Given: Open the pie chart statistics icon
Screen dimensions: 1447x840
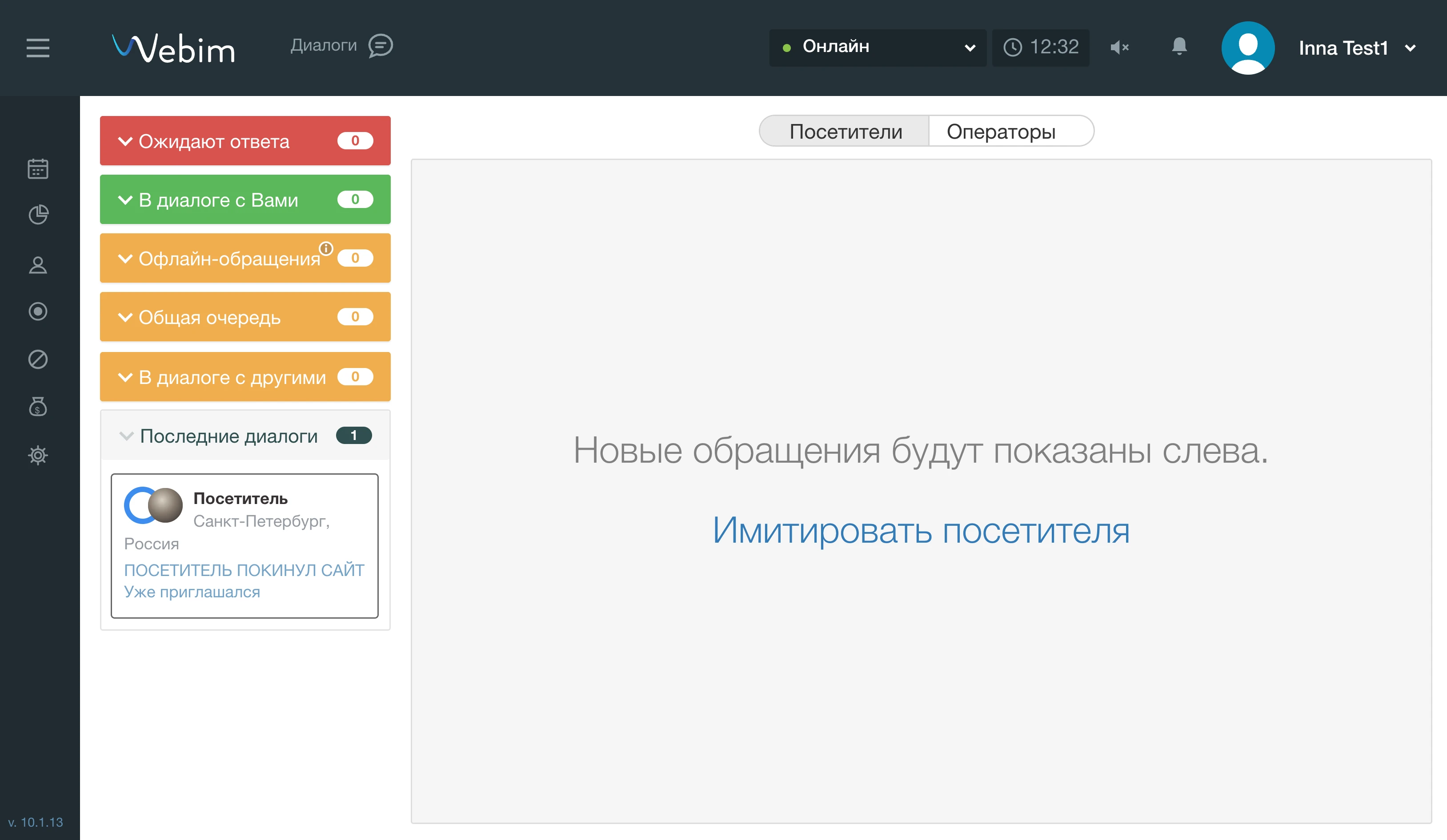Looking at the screenshot, I should tap(38, 215).
